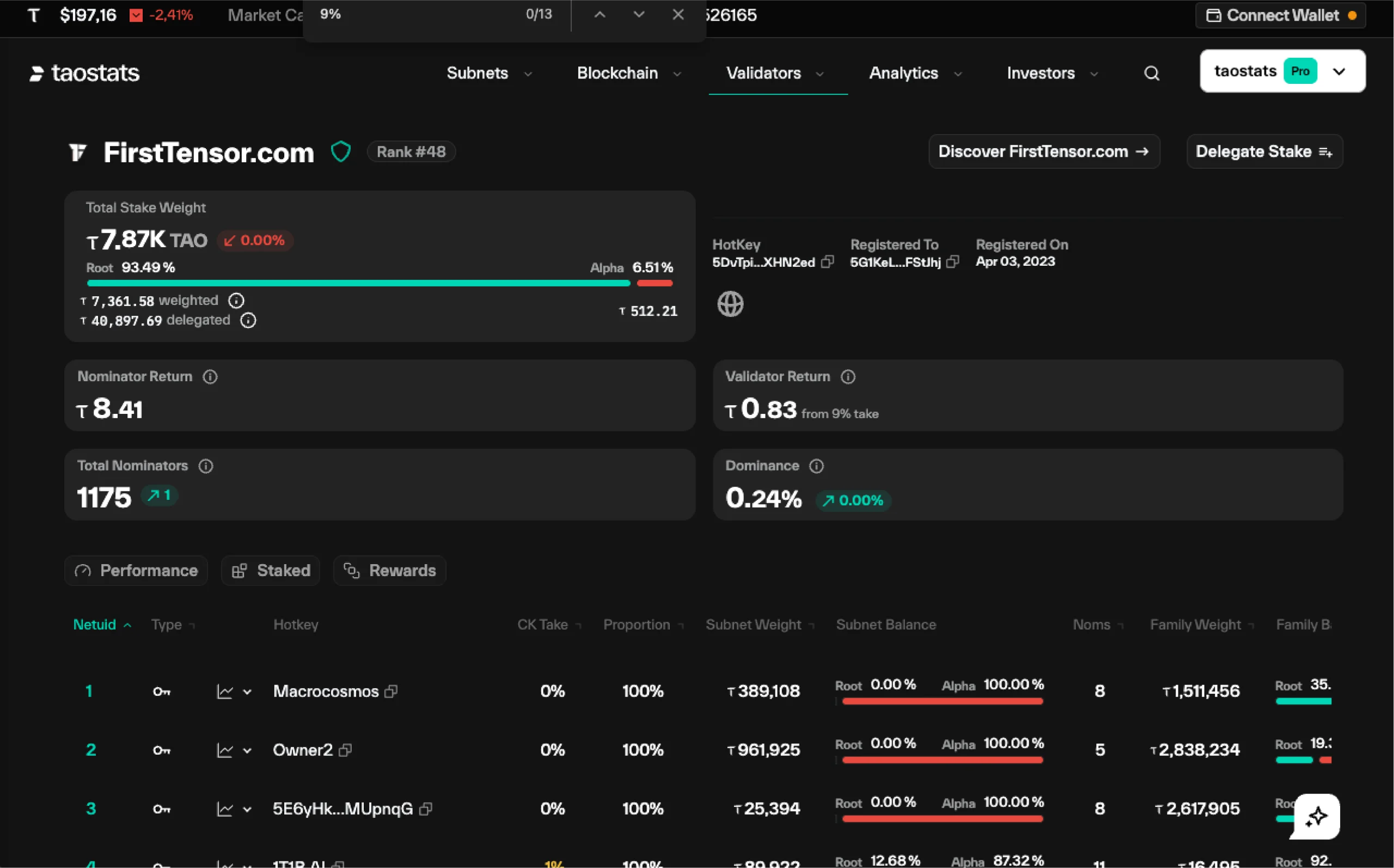The height and width of the screenshot is (868, 1394).
Task: Switch to the Rewards tab
Action: [x=390, y=571]
